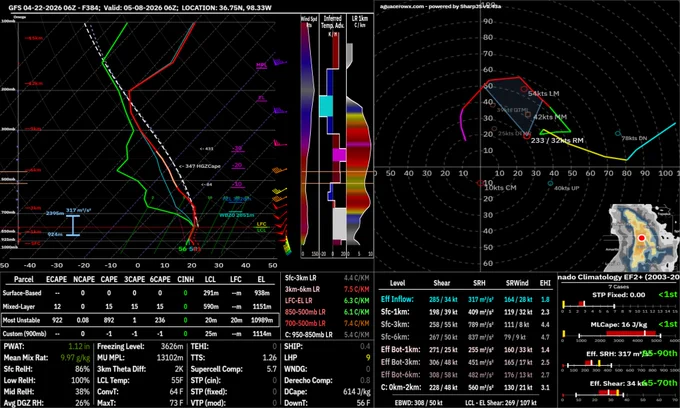
Task: Click the MU MPL value 13102m
Action: (x=170, y=358)
